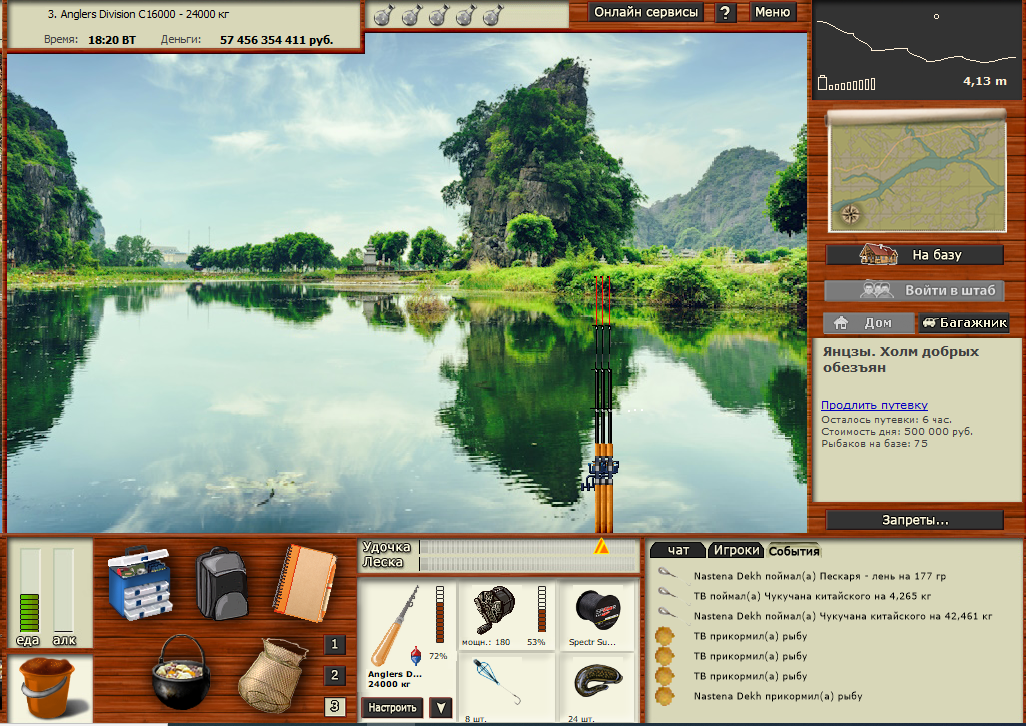Viewport: 1026px width, 726px height.
Task: Select the Spectr fishing line spool
Action: [597, 608]
